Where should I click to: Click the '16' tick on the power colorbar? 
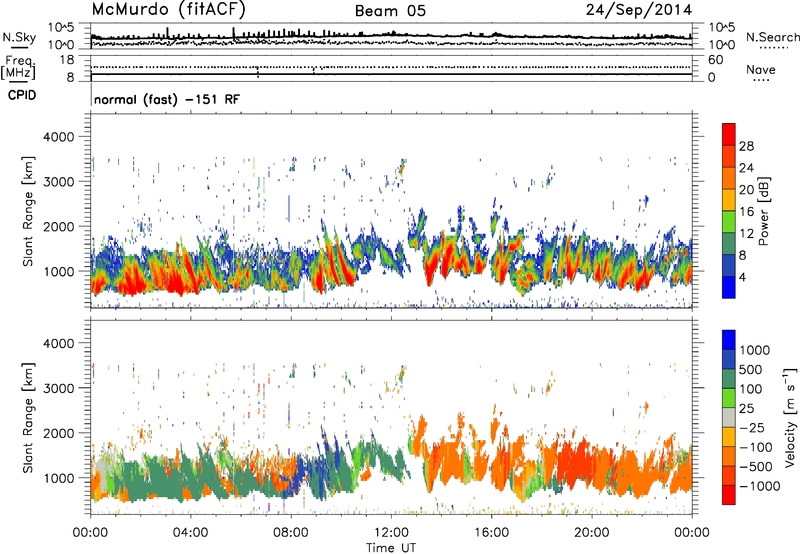click(746, 212)
